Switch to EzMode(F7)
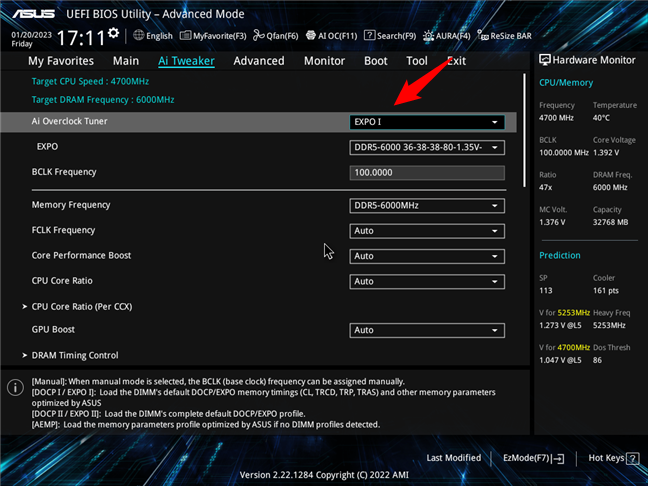 tap(534, 458)
